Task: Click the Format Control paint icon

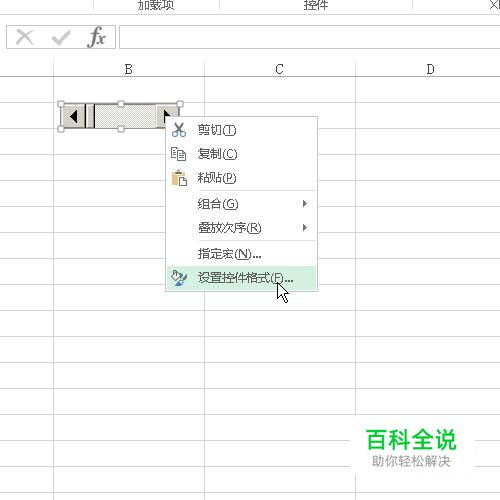Action: (179, 278)
